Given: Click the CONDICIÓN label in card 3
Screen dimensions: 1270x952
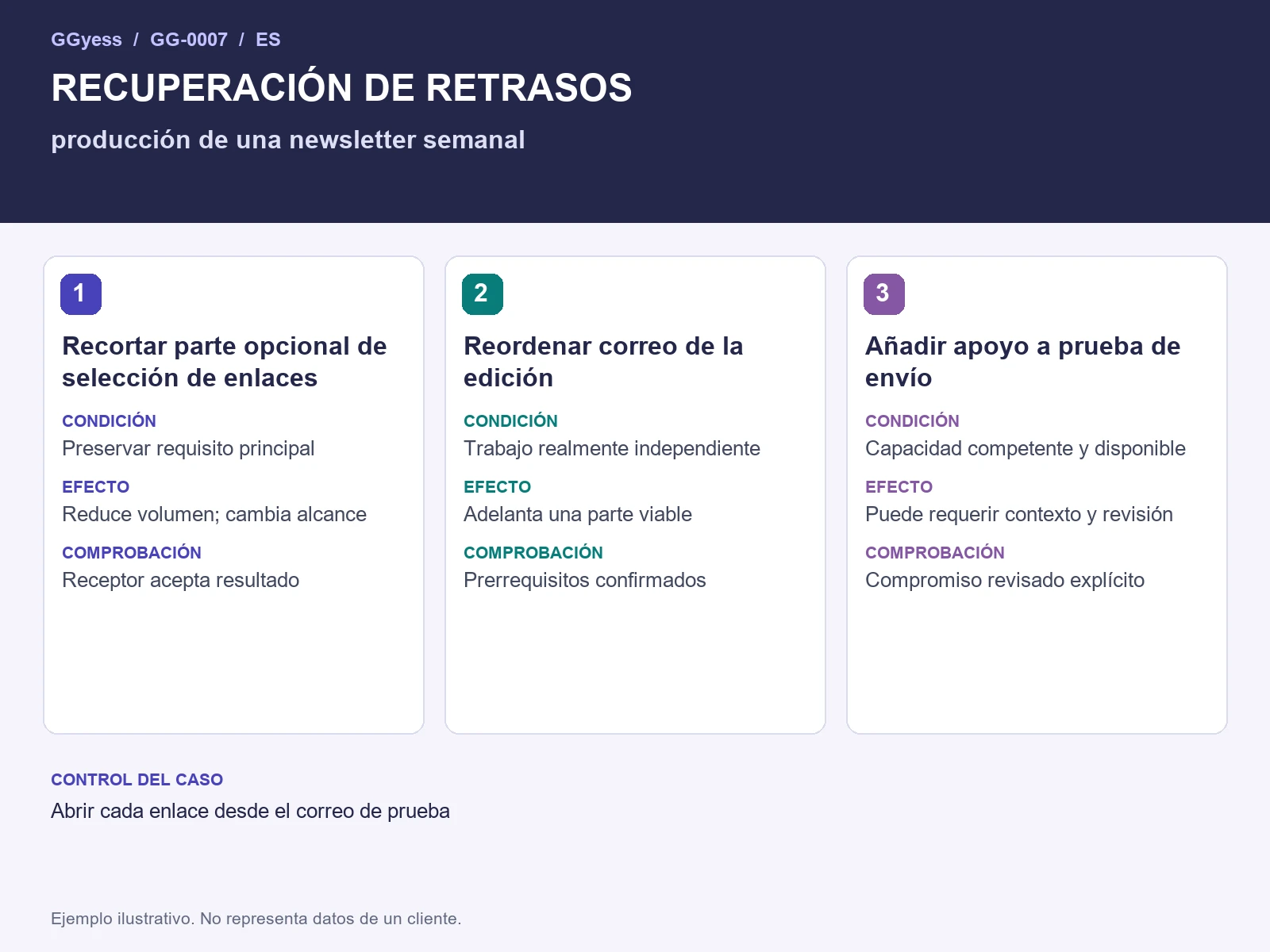Looking at the screenshot, I should tap(912, 421).
